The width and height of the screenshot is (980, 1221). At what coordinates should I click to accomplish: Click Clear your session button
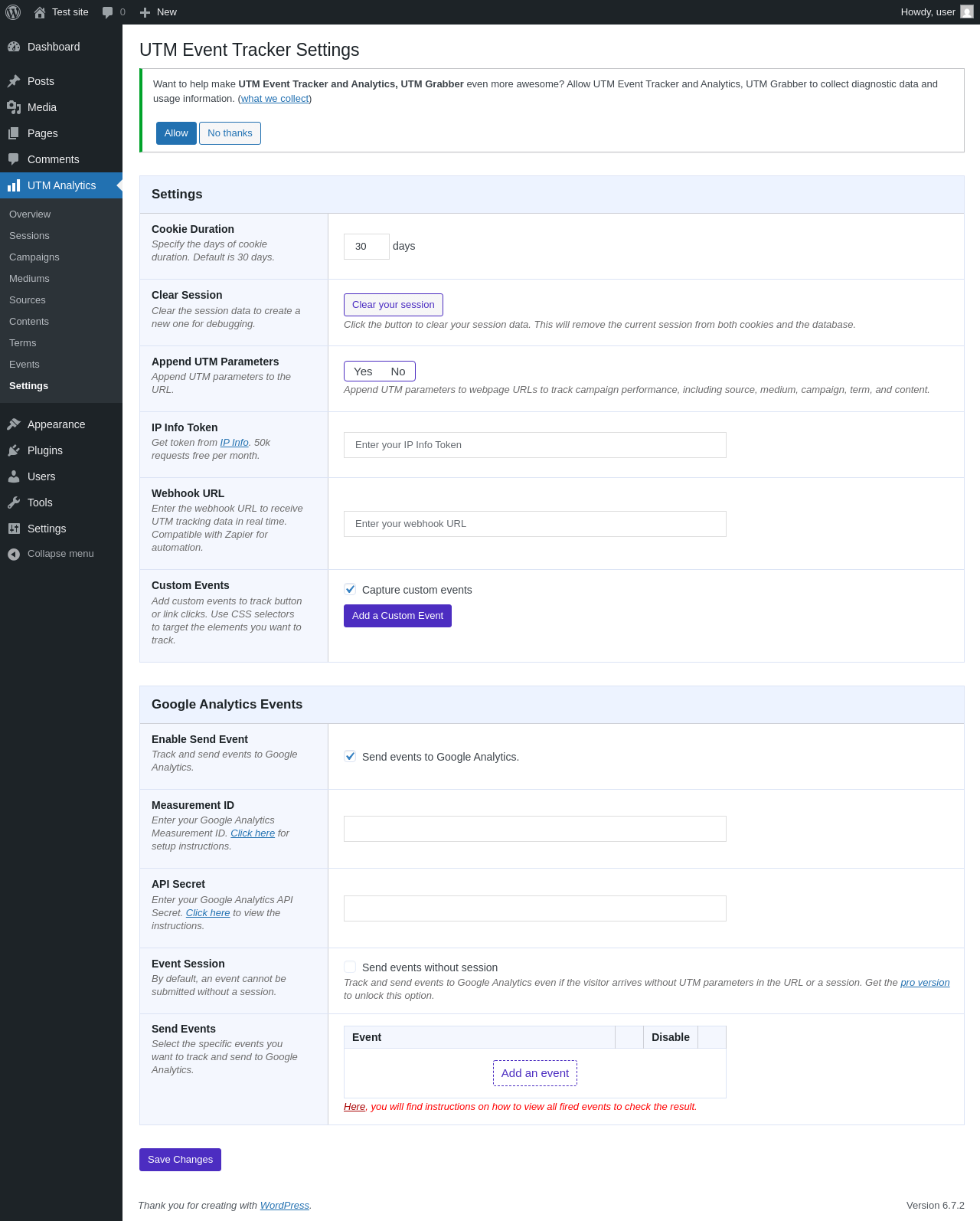point(394,305)
